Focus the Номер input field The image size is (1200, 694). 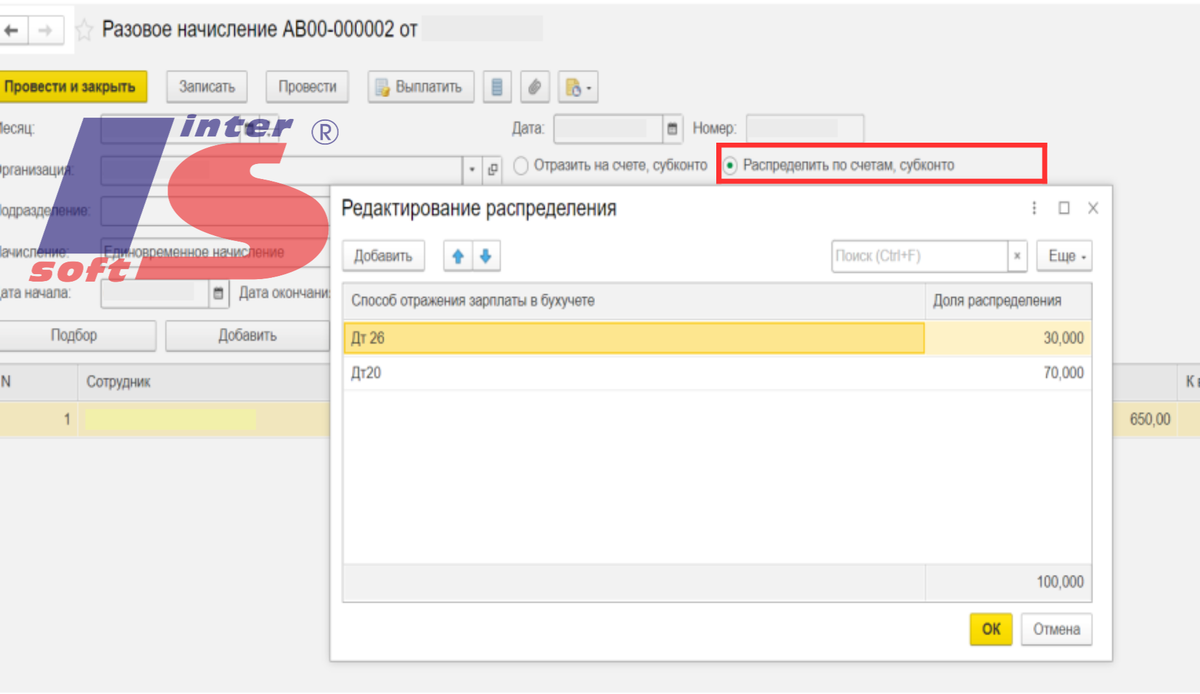[805, 129]
